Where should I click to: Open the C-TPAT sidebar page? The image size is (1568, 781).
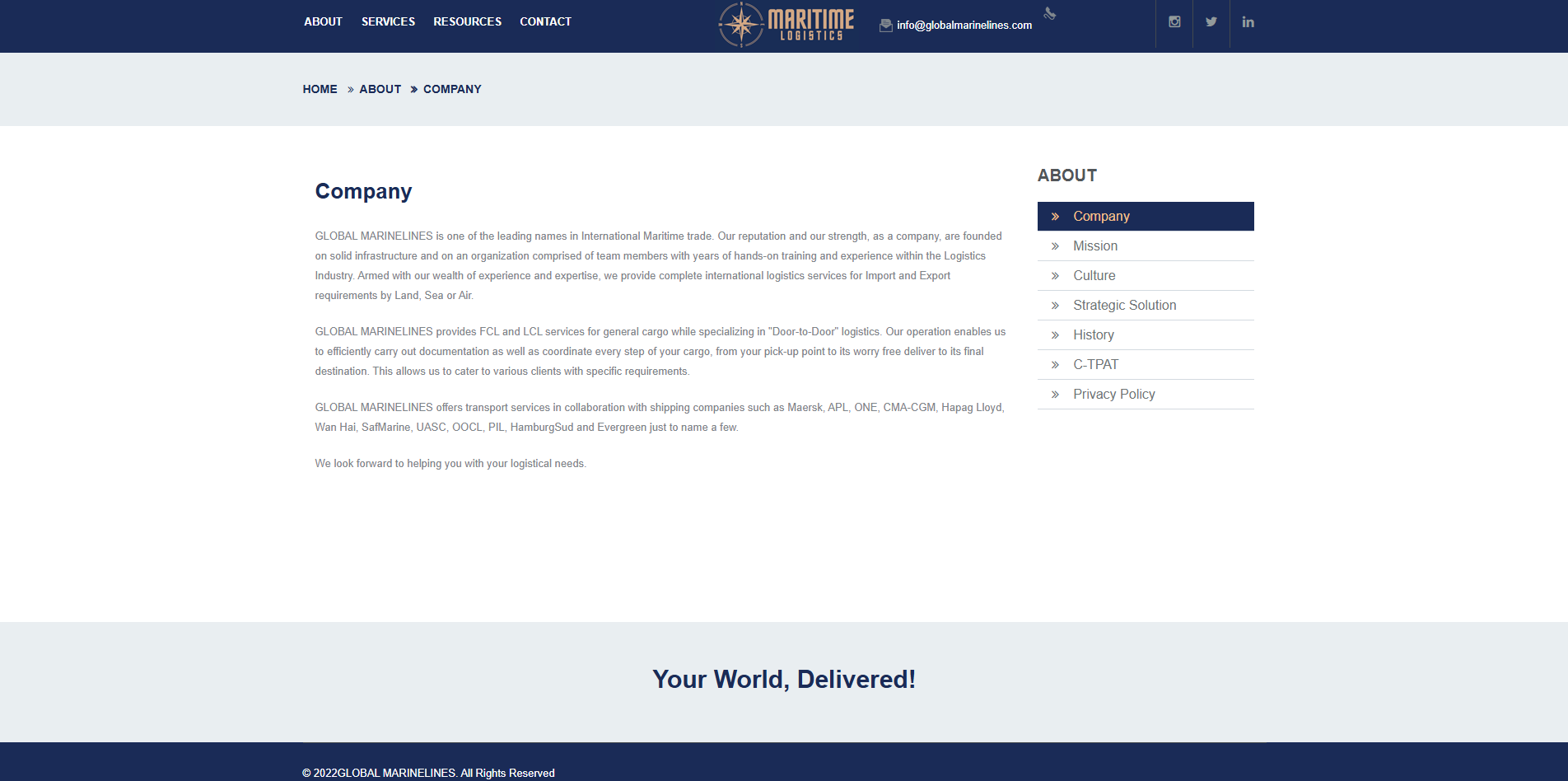click(1095, 365)
